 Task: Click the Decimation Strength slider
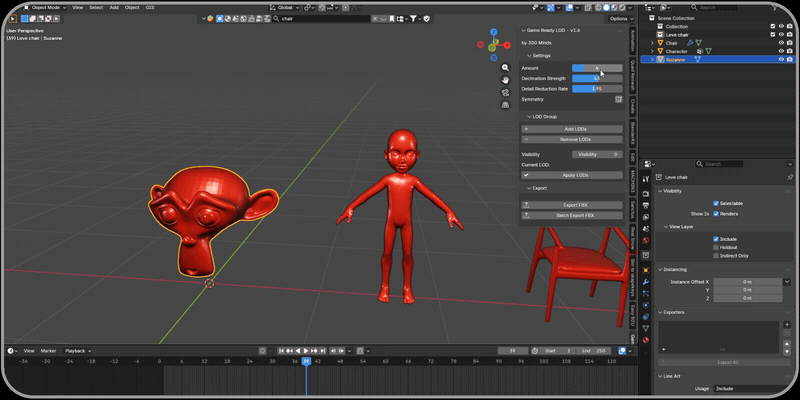click(597, 79)
